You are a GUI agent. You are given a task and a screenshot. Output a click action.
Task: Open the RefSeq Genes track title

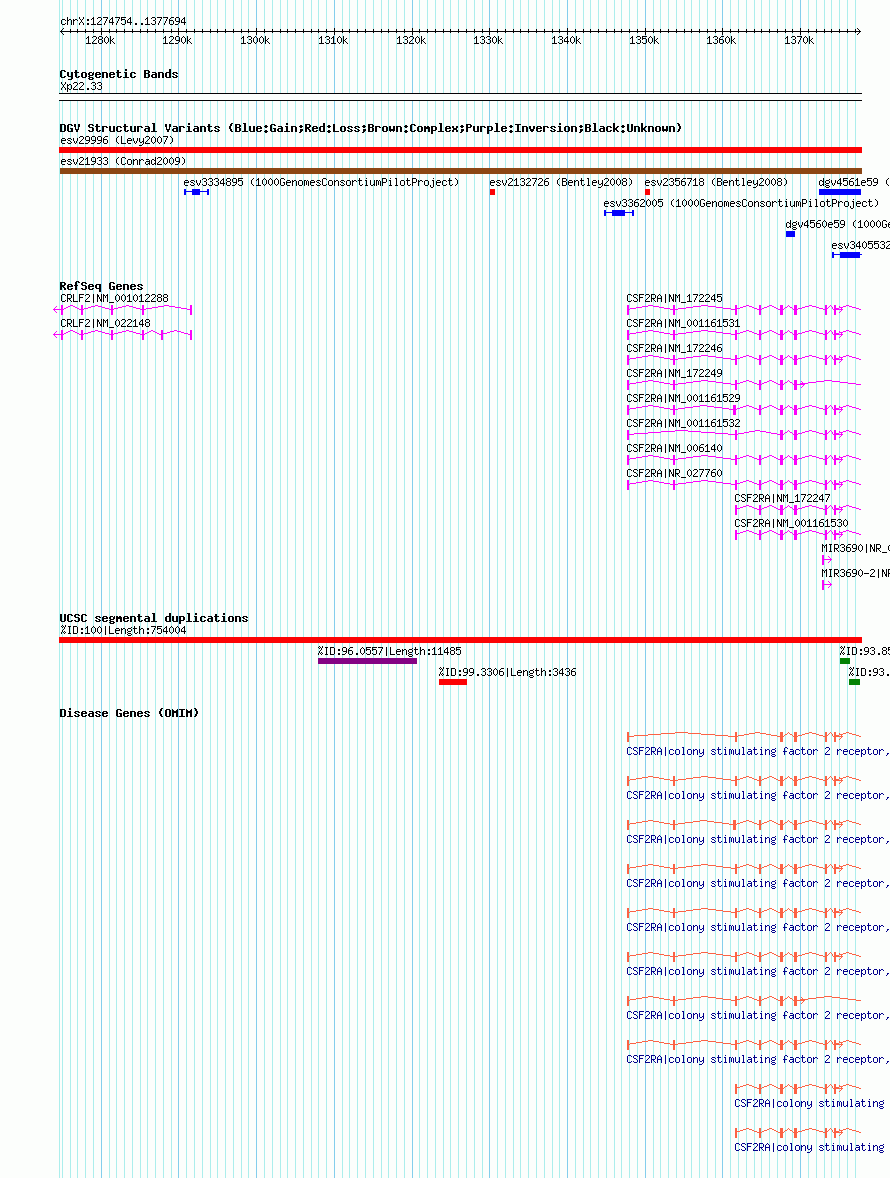coord(101,285)
